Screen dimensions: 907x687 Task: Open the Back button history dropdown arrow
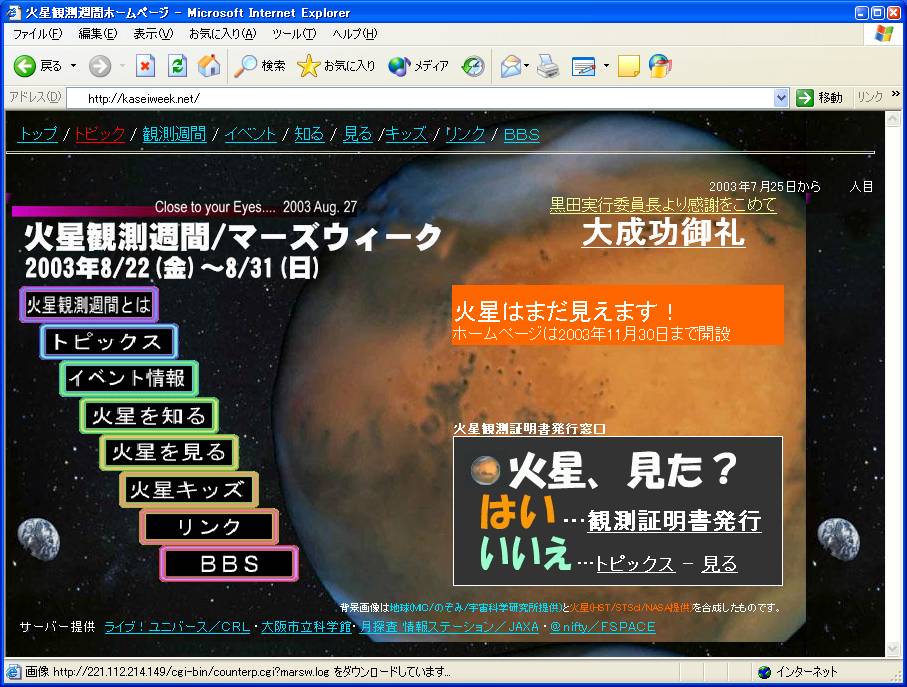[x=74, y=66]
